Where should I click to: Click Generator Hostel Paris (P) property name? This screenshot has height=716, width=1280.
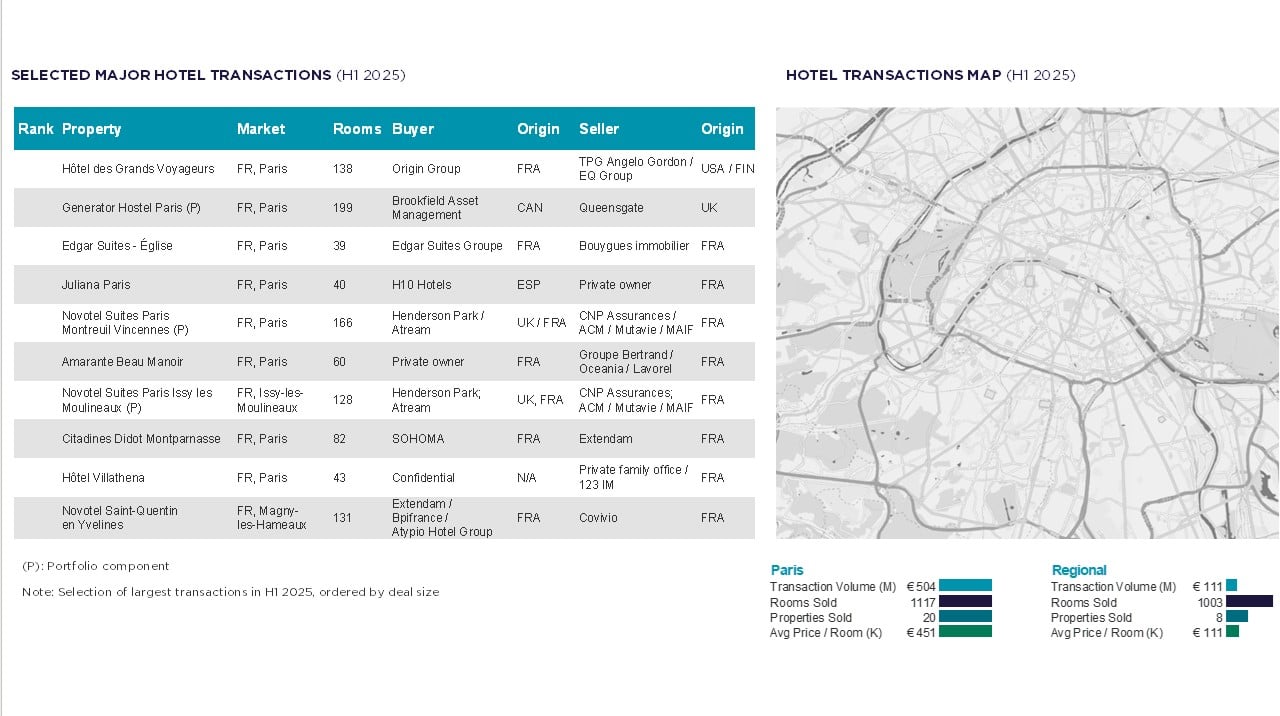coord(131,208)
